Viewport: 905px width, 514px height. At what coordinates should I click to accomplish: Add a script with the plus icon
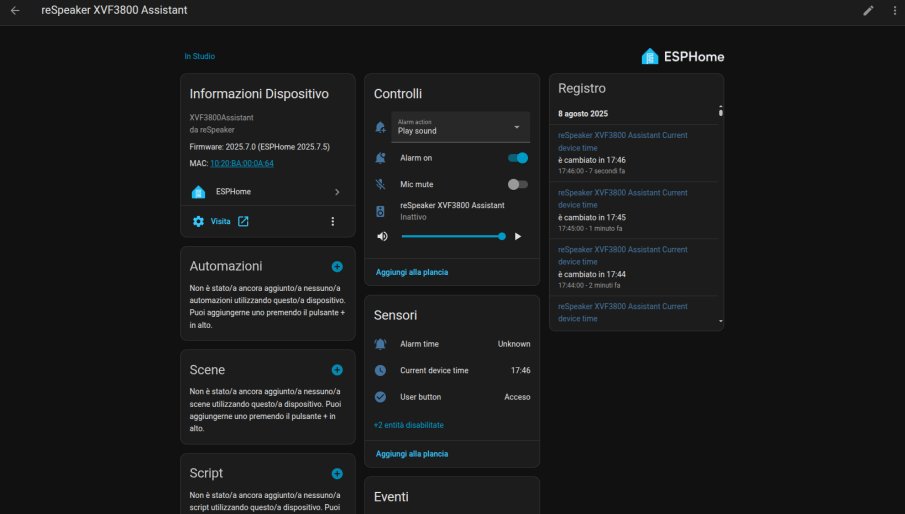pyautogui.click(x=337, y=474)
